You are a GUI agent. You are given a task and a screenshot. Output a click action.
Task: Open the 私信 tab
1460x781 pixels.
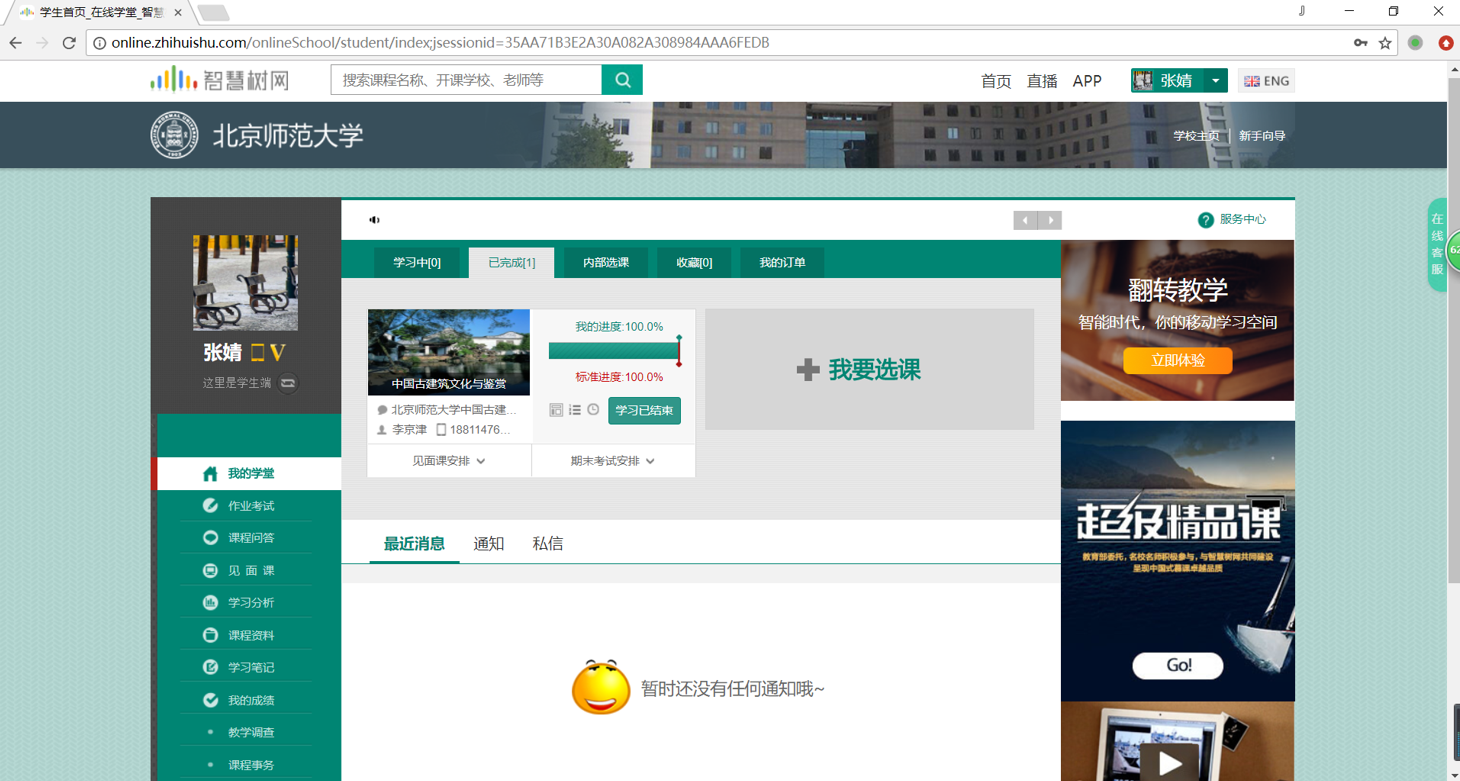548,544
